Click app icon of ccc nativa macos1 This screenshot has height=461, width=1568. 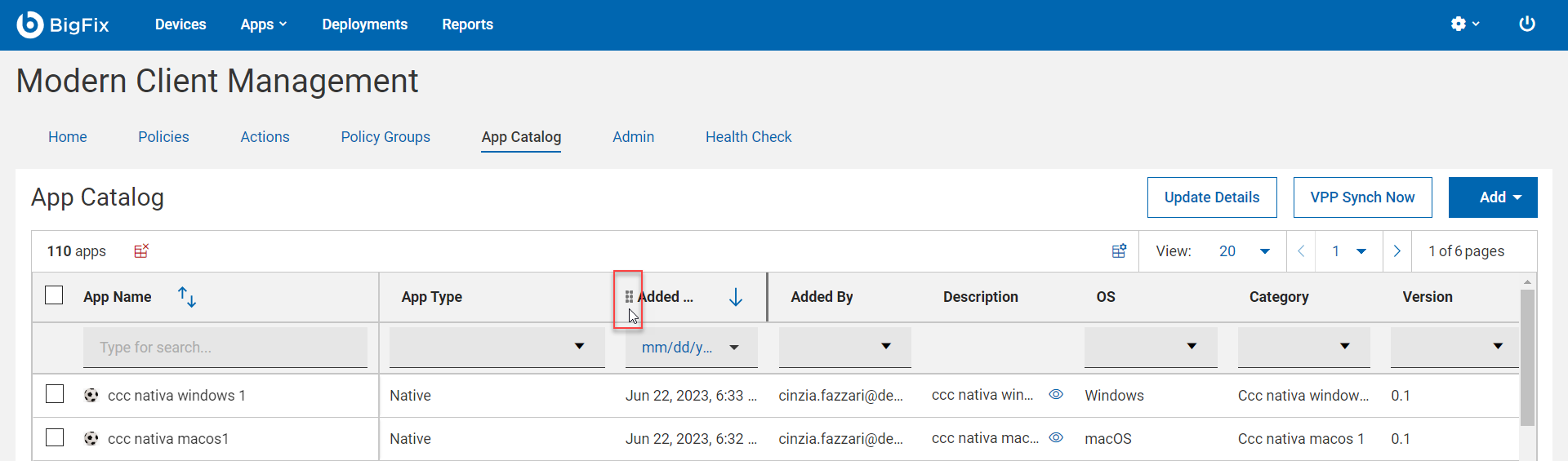click(91, 438)
